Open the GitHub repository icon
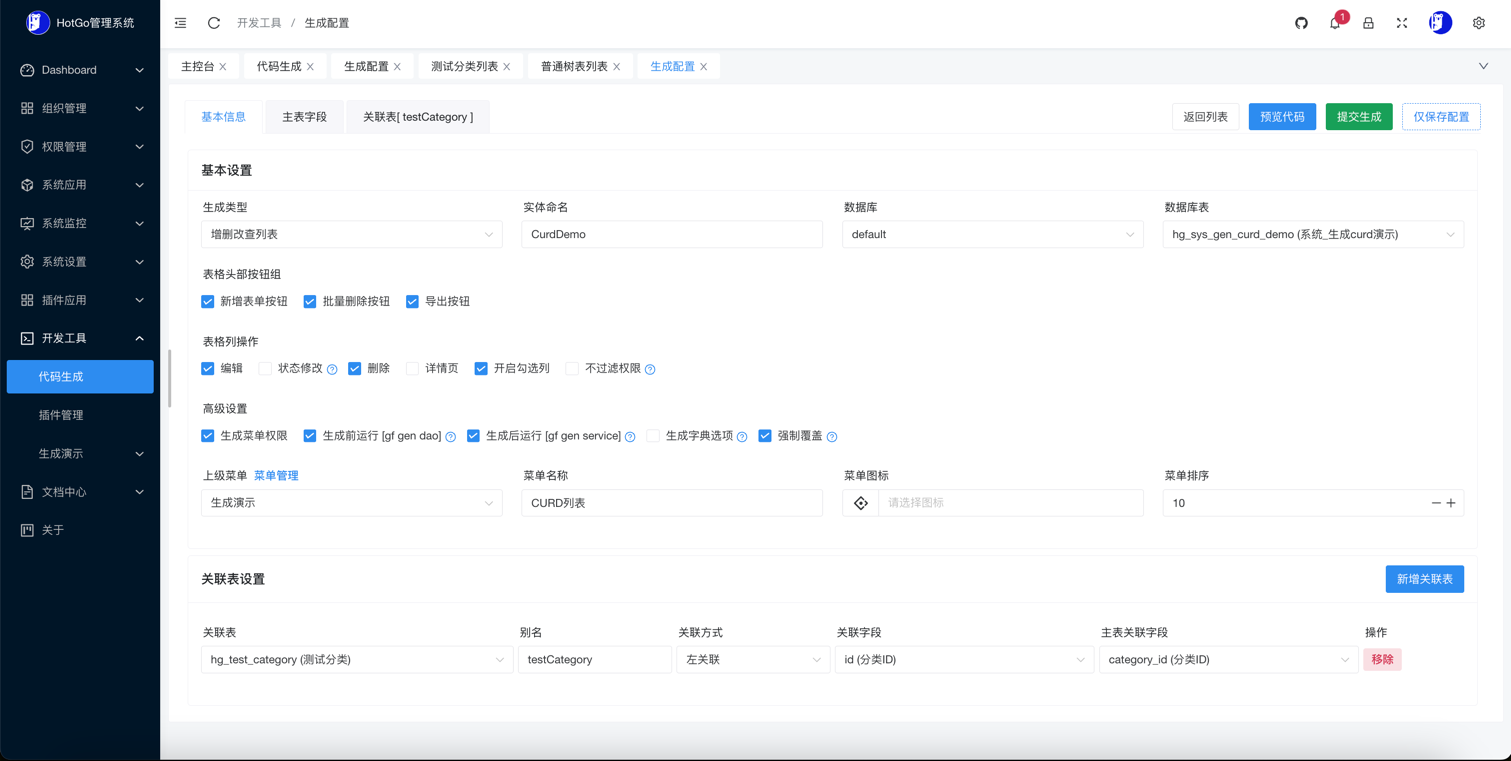Screen dimensions: 1511x761 (x=1301, y=23)
